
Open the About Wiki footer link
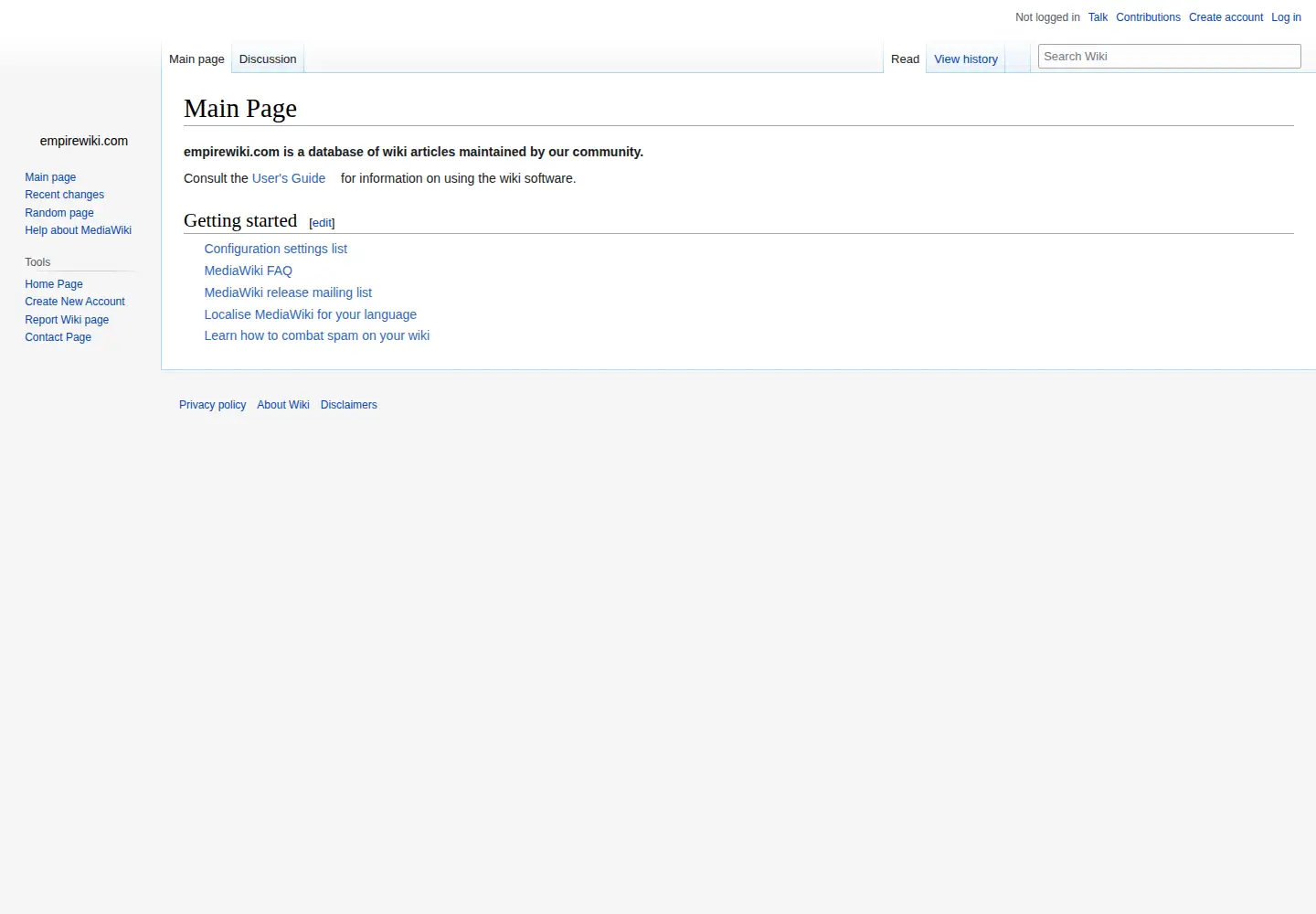(283, 405)
